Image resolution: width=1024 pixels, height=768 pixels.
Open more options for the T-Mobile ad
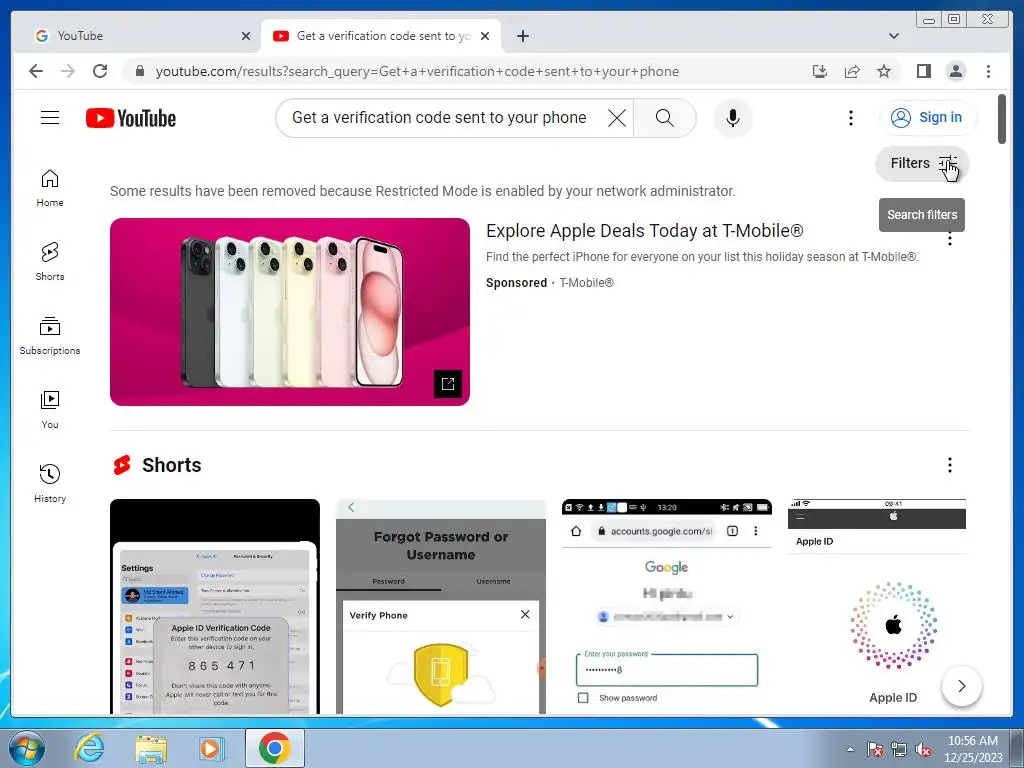tap(950, 240)
